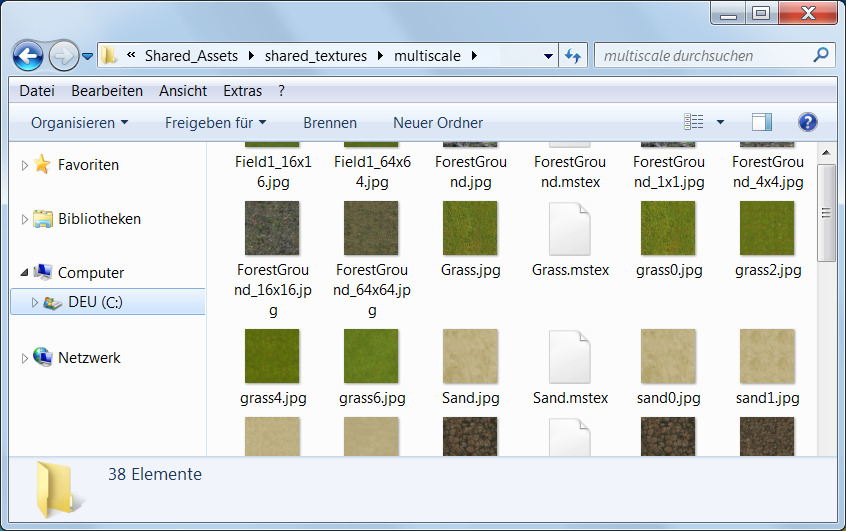Expand the arrow after multiscale
The height and width of the screenshot is (531, 846).
tap(474, 56)
